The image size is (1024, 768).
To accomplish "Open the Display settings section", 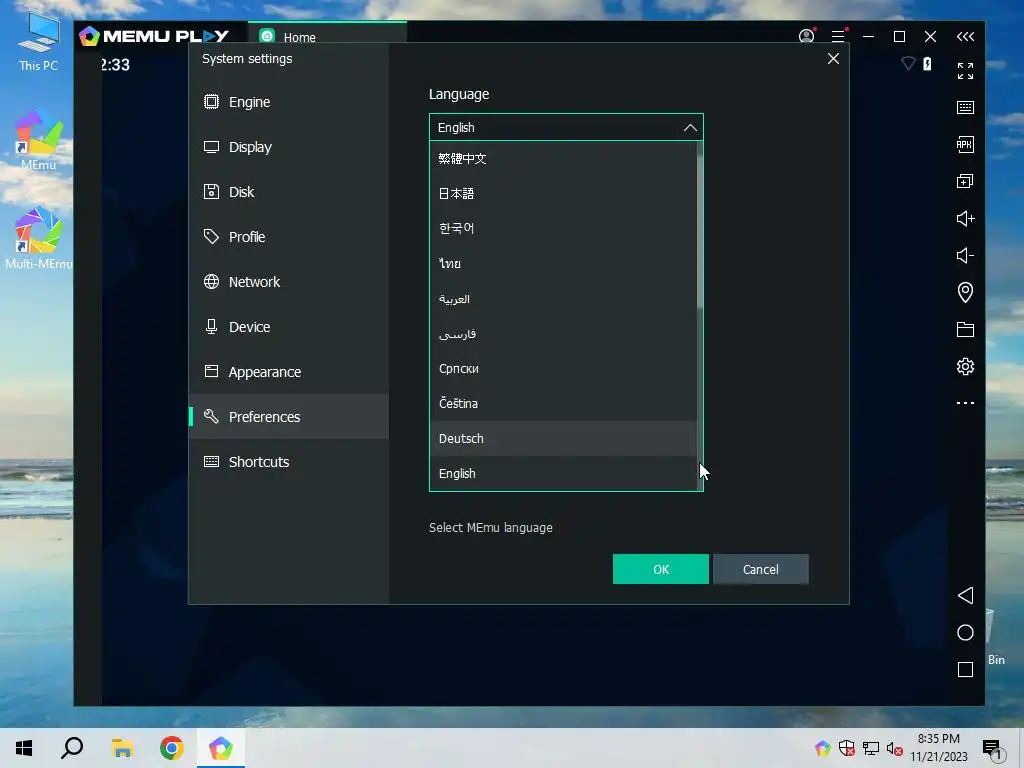I will tap(289, 147).
